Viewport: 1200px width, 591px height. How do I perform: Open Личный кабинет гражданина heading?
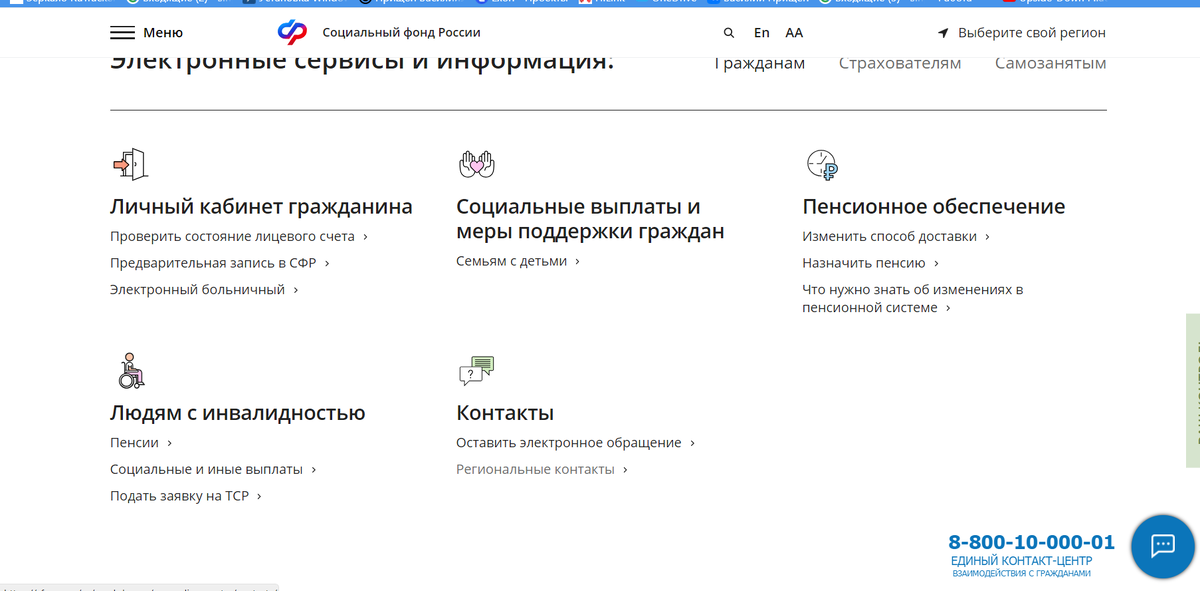point(261,207)
